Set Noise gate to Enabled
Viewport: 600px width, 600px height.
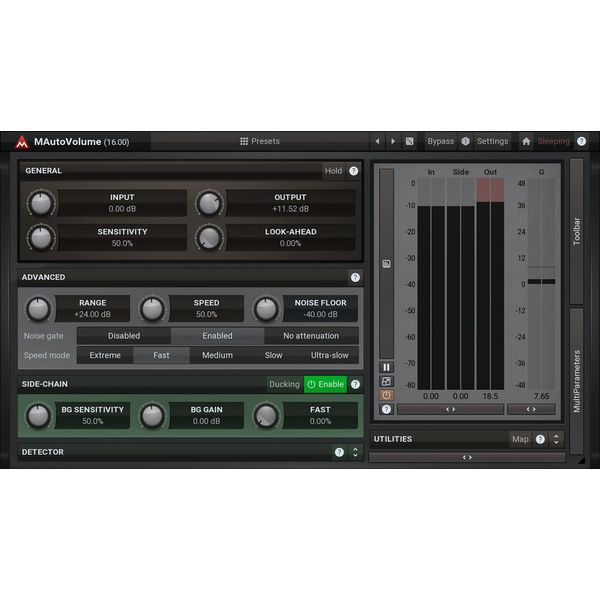[x=217, y=336]
